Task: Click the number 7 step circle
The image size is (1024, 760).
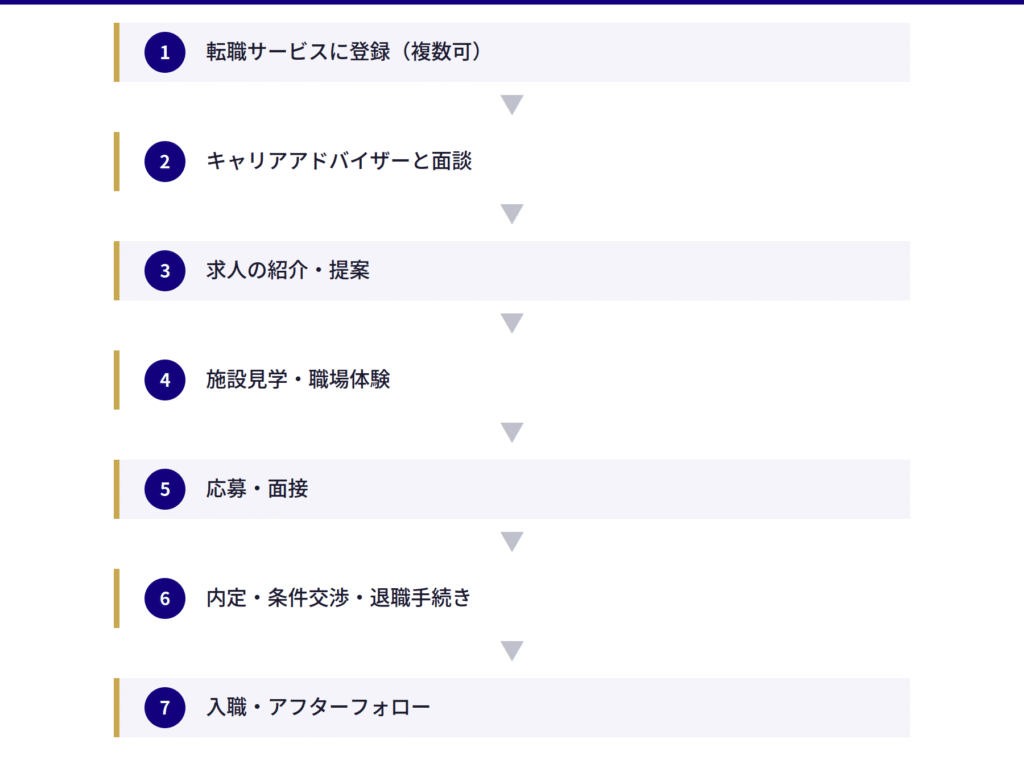Action: coord(165,708)
